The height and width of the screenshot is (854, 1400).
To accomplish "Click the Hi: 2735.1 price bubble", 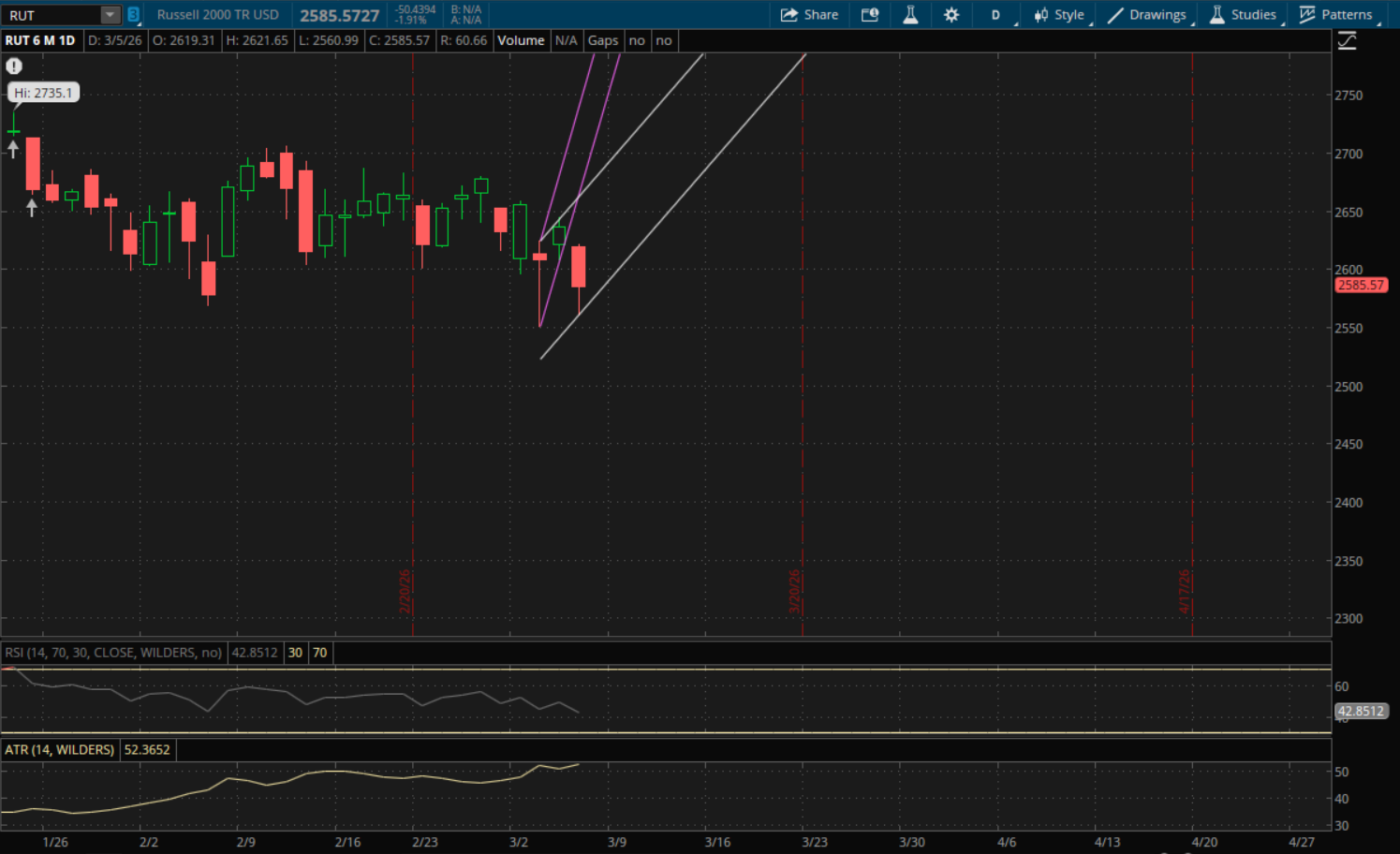I will point(43,93).
